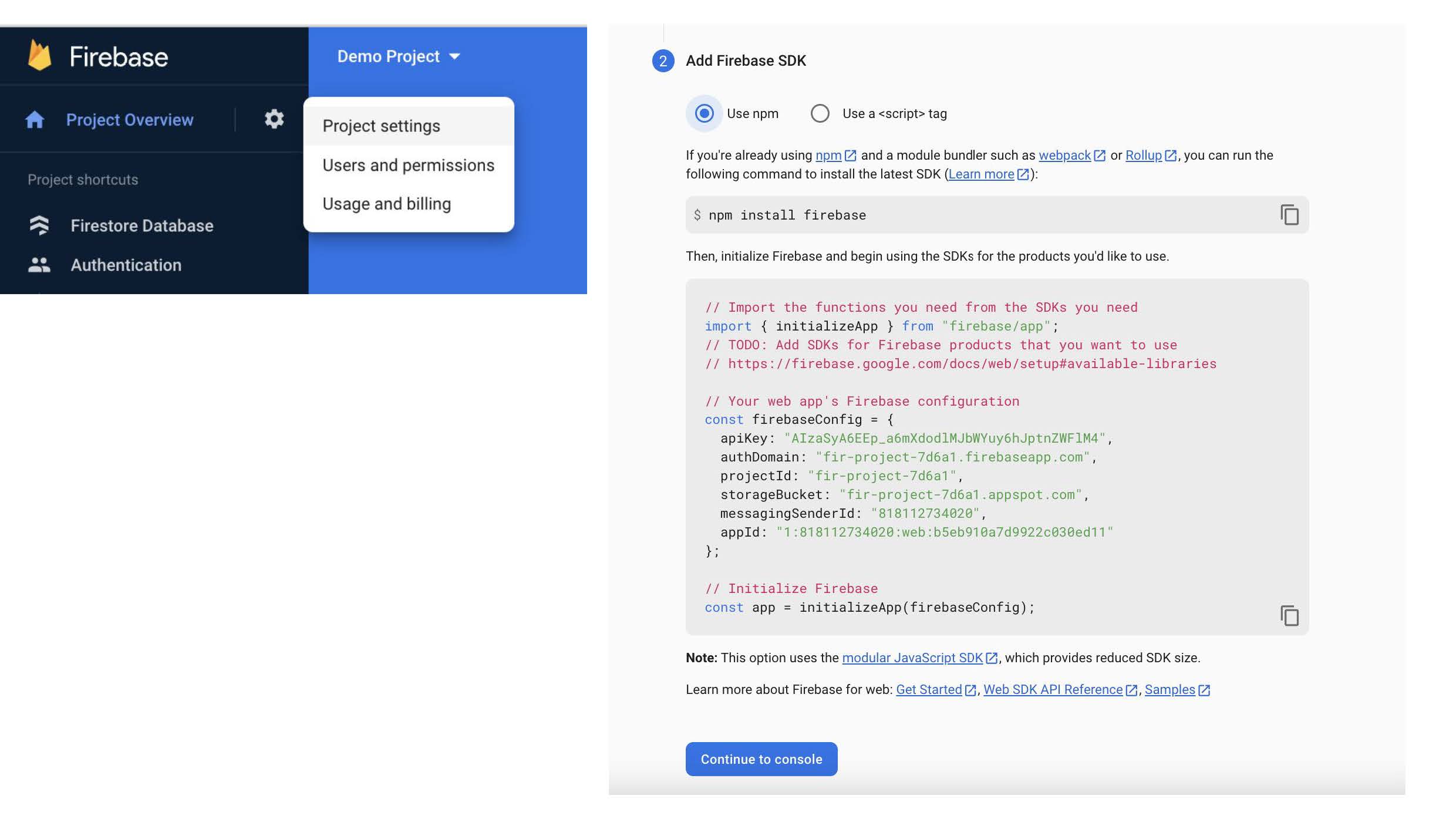This screenshot has width=1456, height=819.
Task: Click the apiKey value string
Action: (x=945, y=438)
